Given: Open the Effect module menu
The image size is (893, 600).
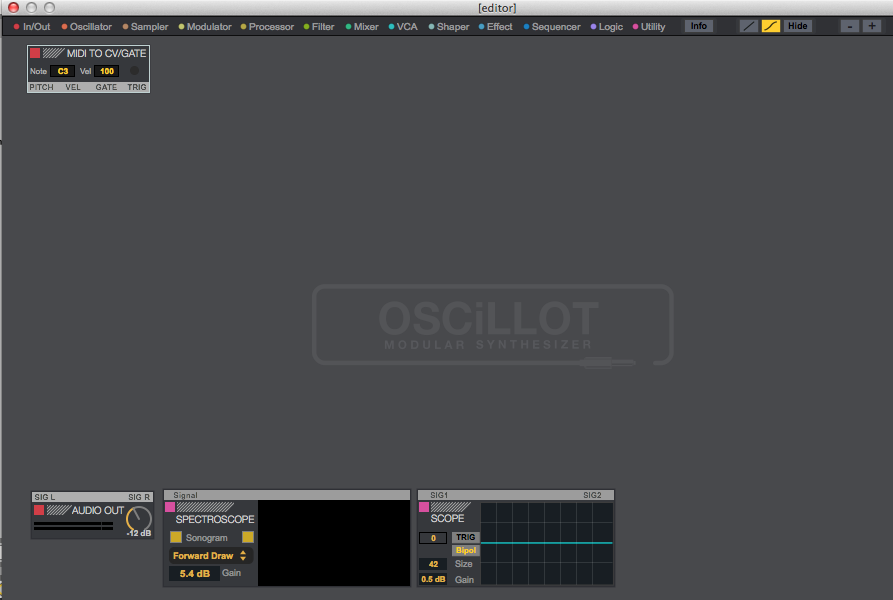Looking at the screenshot, I should pos(495,27).
